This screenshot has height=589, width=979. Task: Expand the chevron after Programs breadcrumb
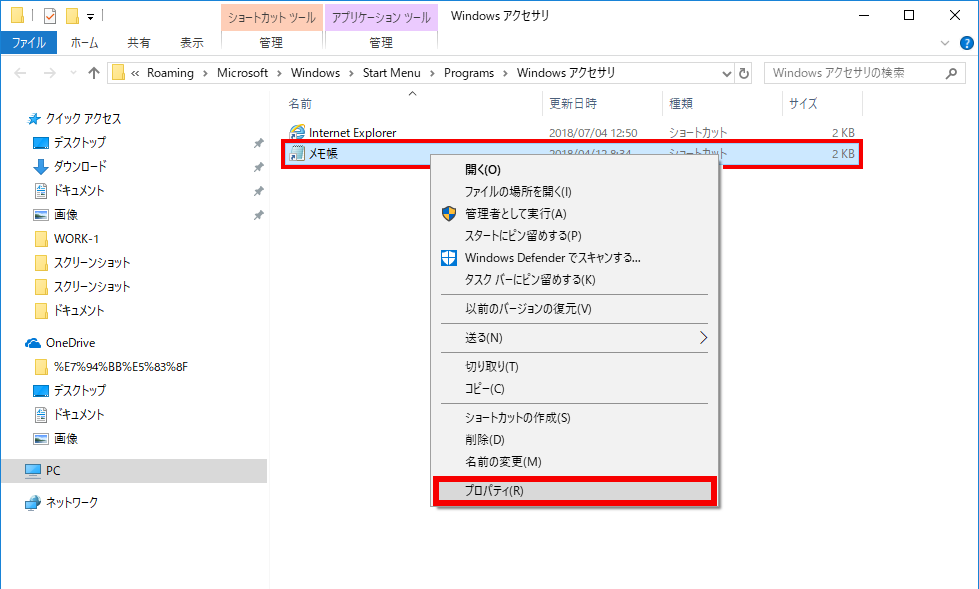click(505, 73)
